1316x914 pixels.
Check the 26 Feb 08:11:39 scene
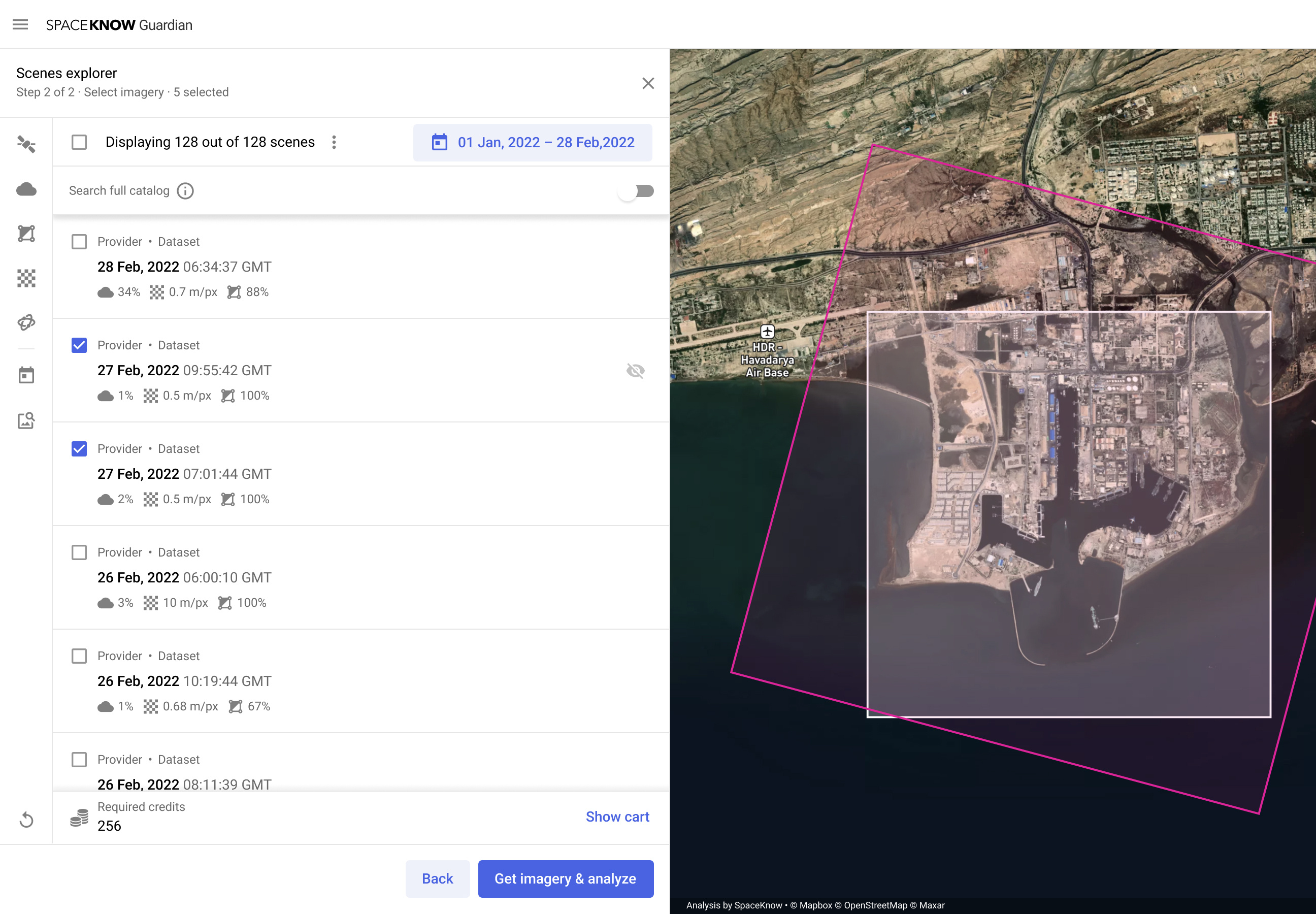tap(79, 760)
